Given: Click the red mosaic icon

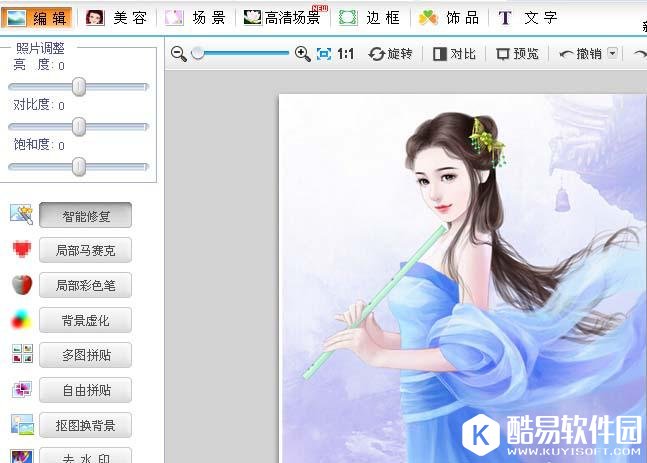Looking at the screenshot, I should [22, 249].
